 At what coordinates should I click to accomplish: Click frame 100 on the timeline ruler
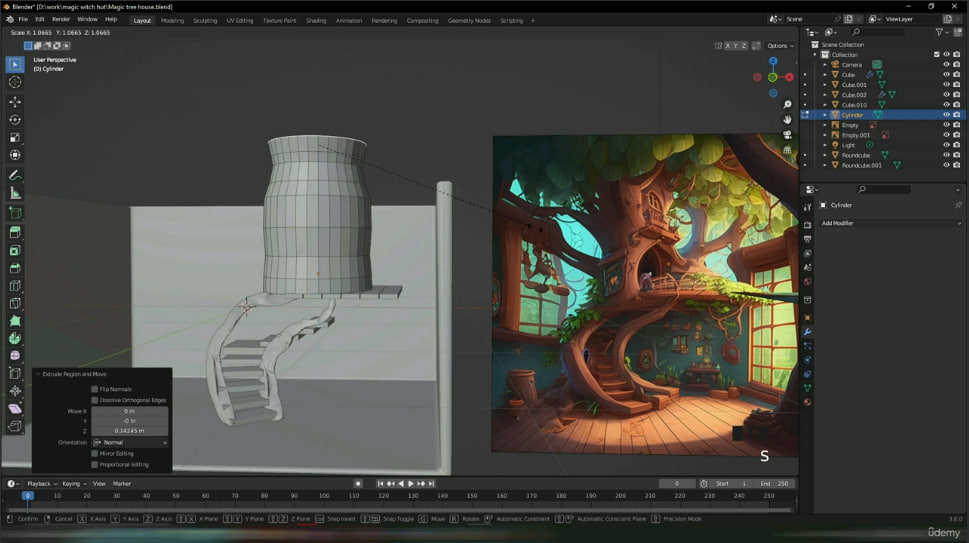324,496
